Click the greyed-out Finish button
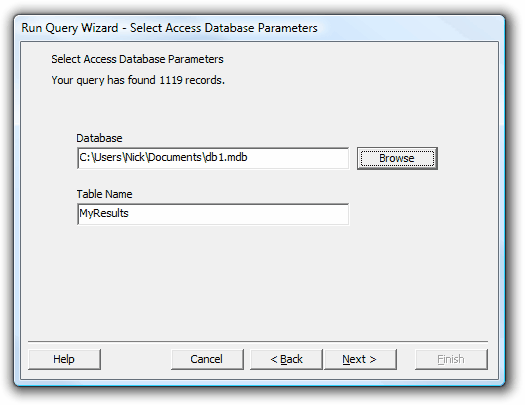Viewport: 525px width, 405px height. pyautogui.click(x=451, y=359)
